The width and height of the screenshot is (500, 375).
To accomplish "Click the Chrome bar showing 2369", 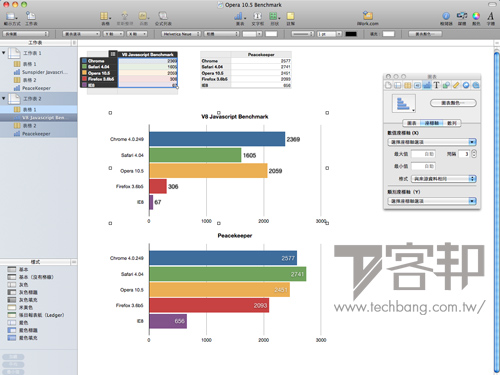I will click(217, 139).
